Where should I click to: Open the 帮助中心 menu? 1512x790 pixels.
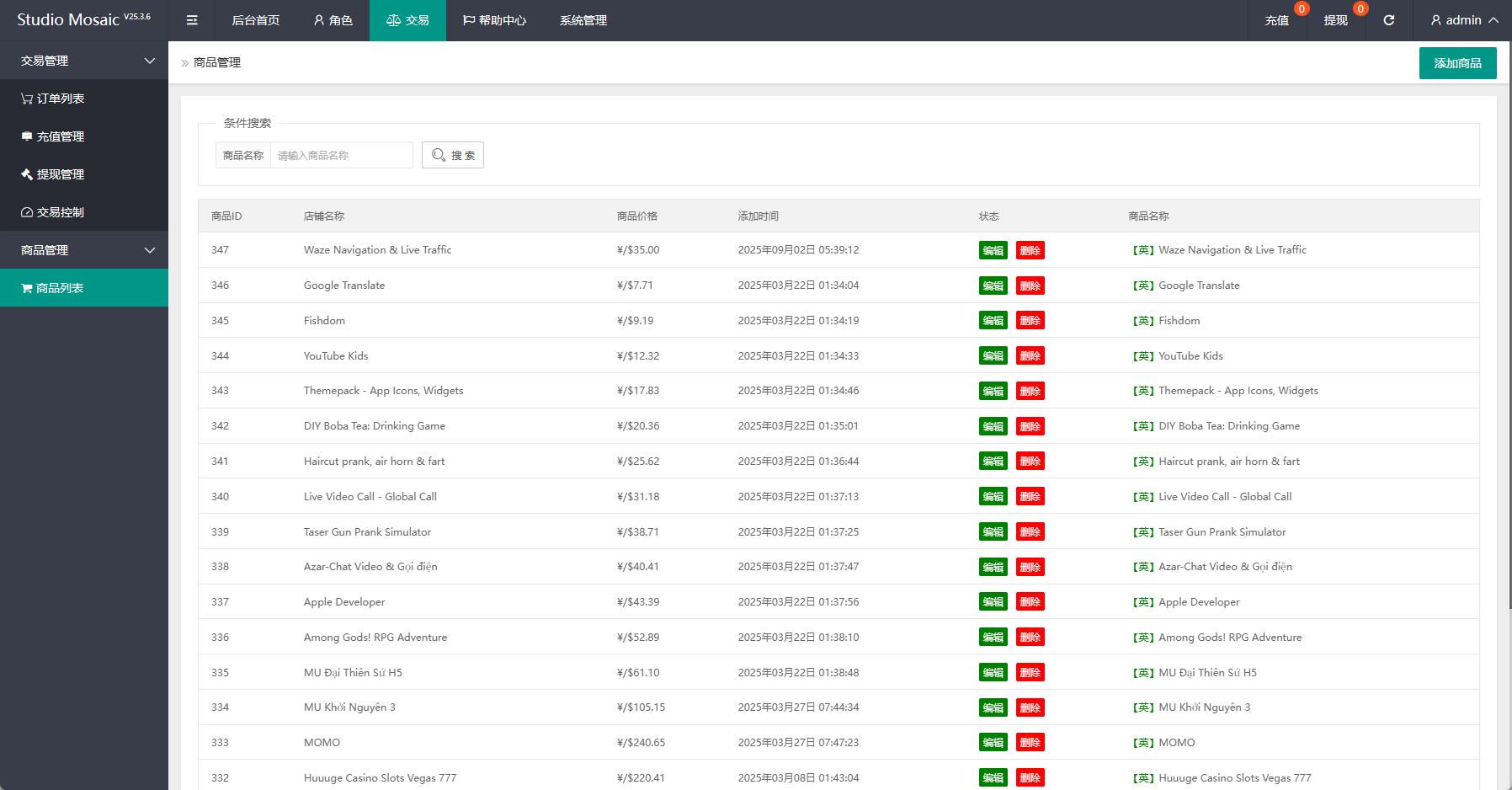[x=494, y=20]
